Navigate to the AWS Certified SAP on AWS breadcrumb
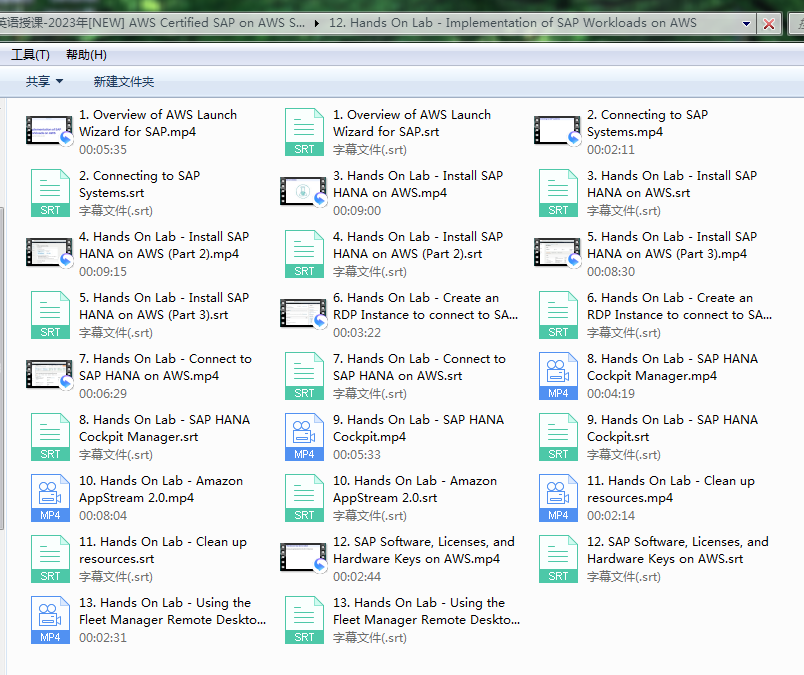 152,23
